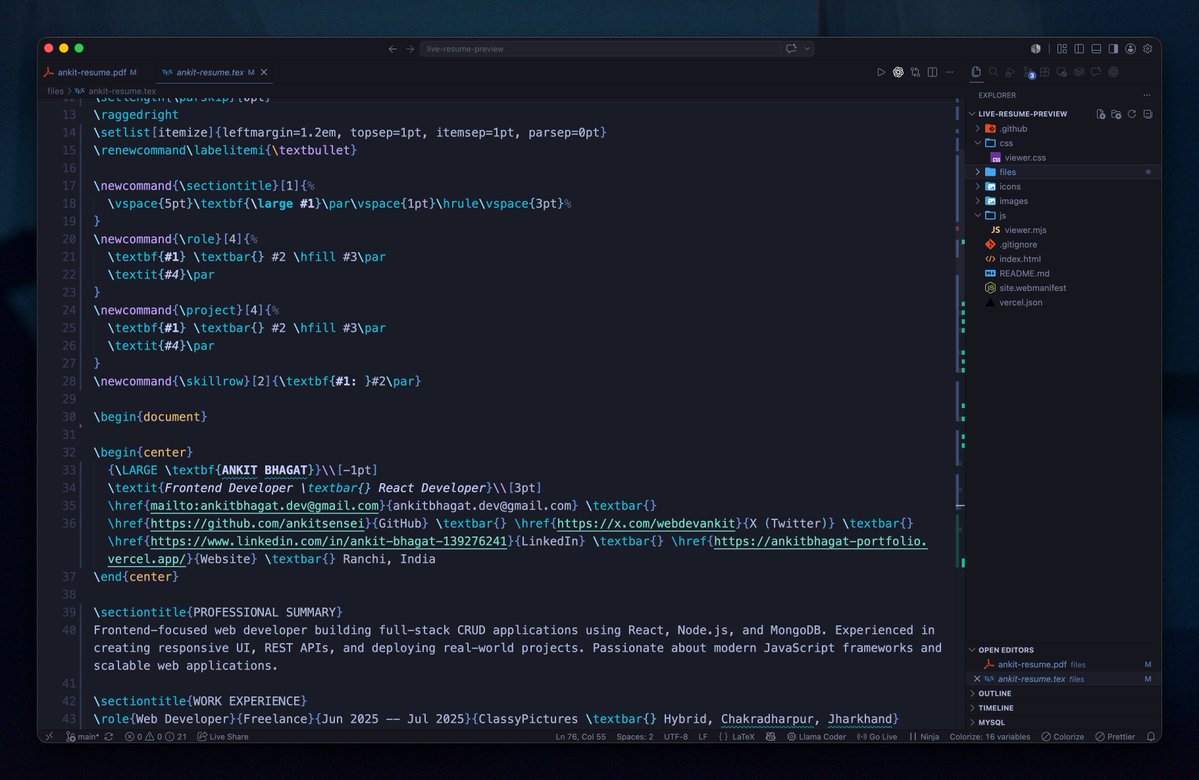Open command center dropdown arrow
The image size is (1199, 780).
click(x=807, y=48)
